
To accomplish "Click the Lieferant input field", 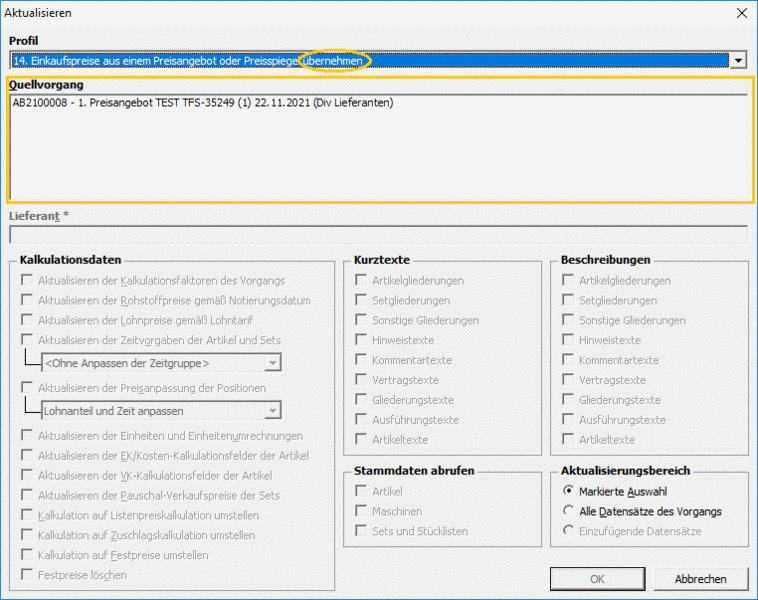I will click(379, 235).
